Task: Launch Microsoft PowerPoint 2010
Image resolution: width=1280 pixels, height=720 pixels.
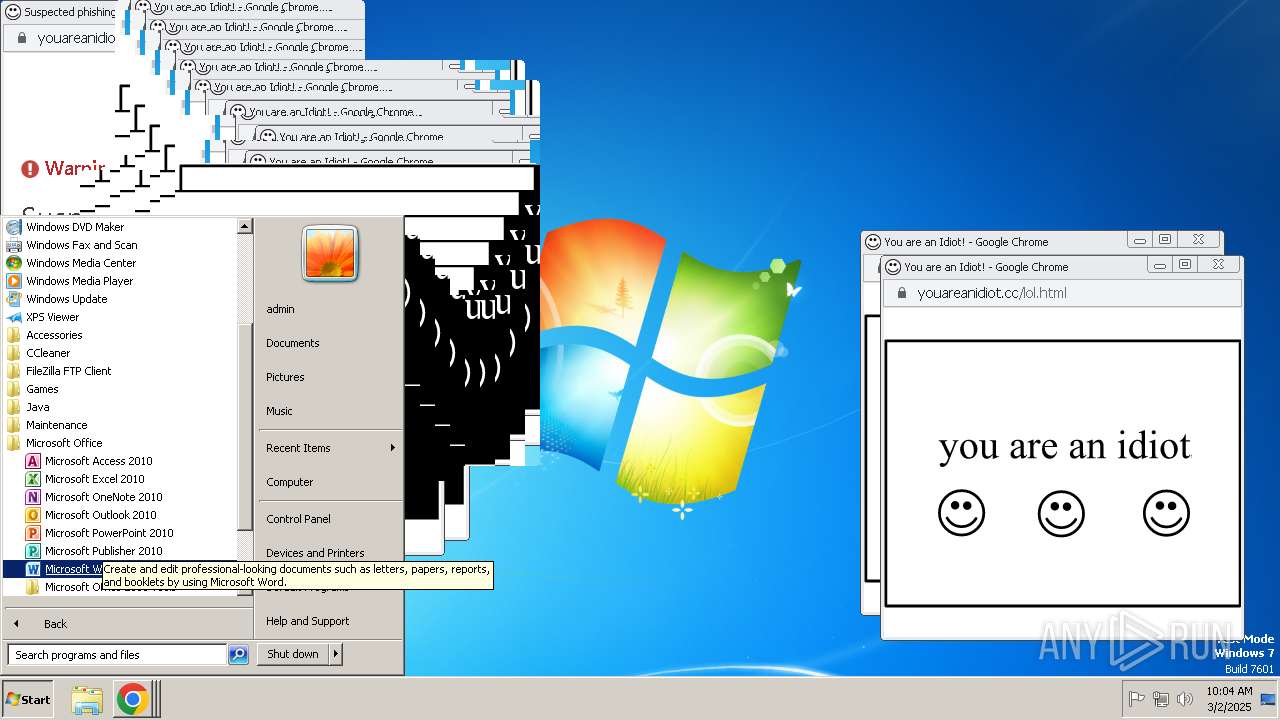Action: (109, 533)
